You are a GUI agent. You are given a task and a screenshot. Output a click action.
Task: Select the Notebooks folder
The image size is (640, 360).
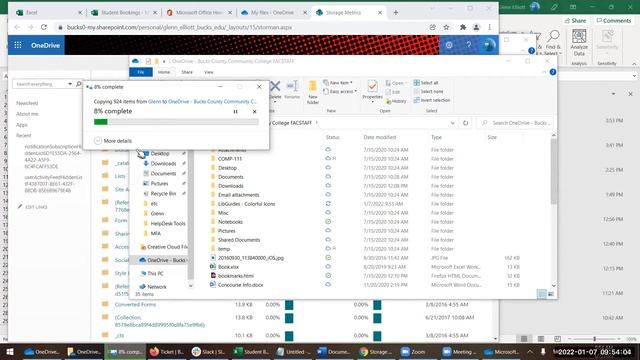pyautogui.click(x=230, y=222)
